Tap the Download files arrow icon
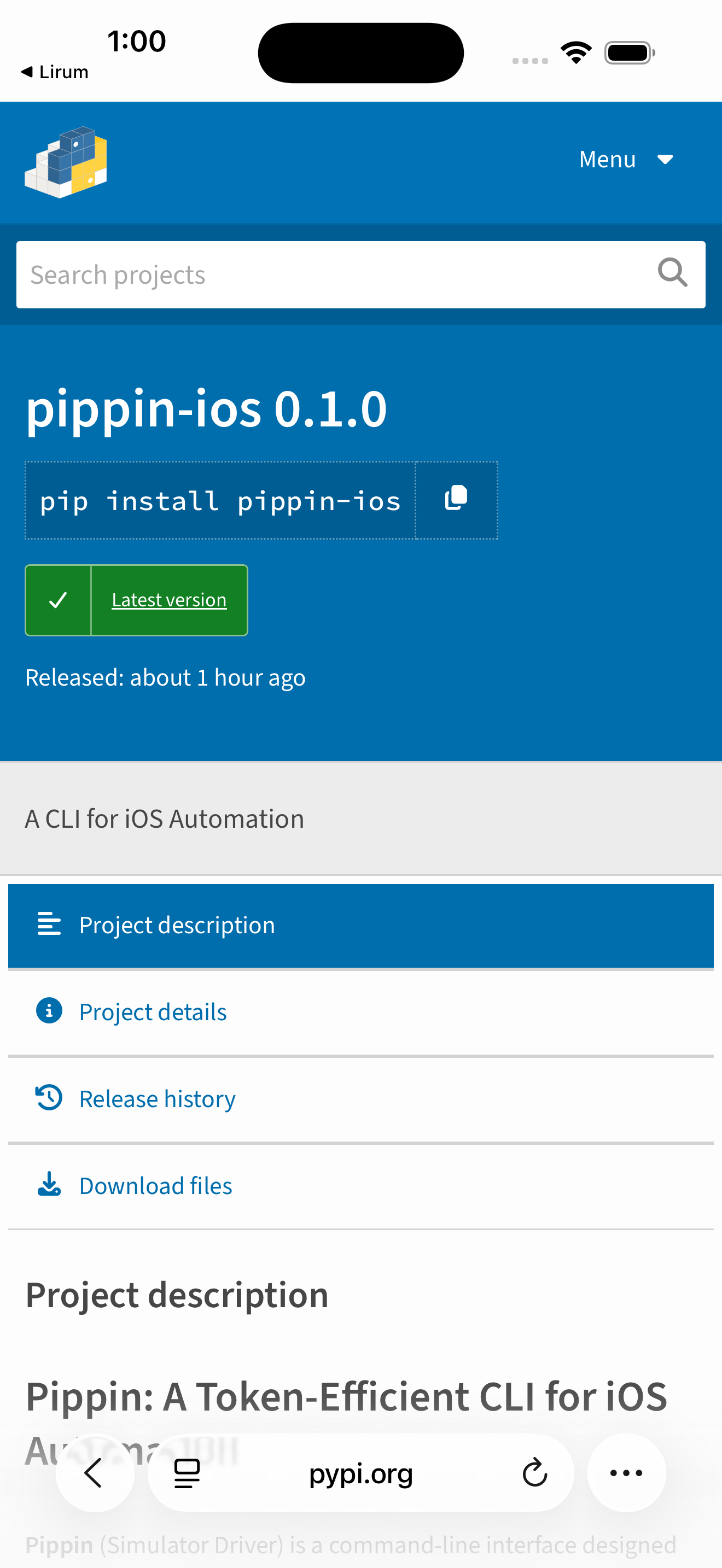This screenshot has width=722, height=1568. coord(49,1185)
